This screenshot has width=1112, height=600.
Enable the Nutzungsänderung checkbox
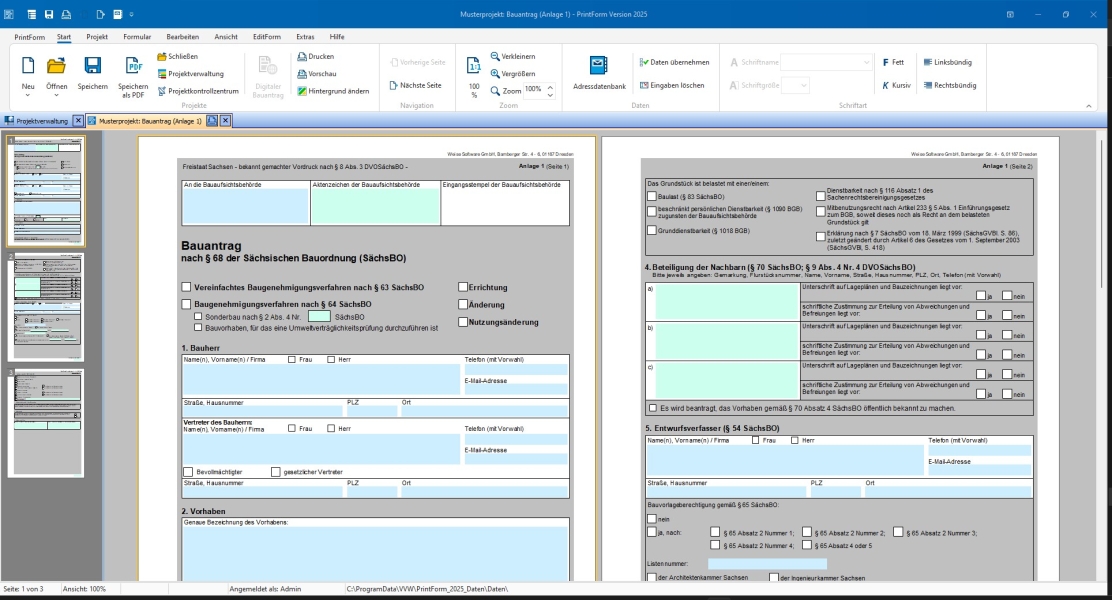[x=462, y=322]
